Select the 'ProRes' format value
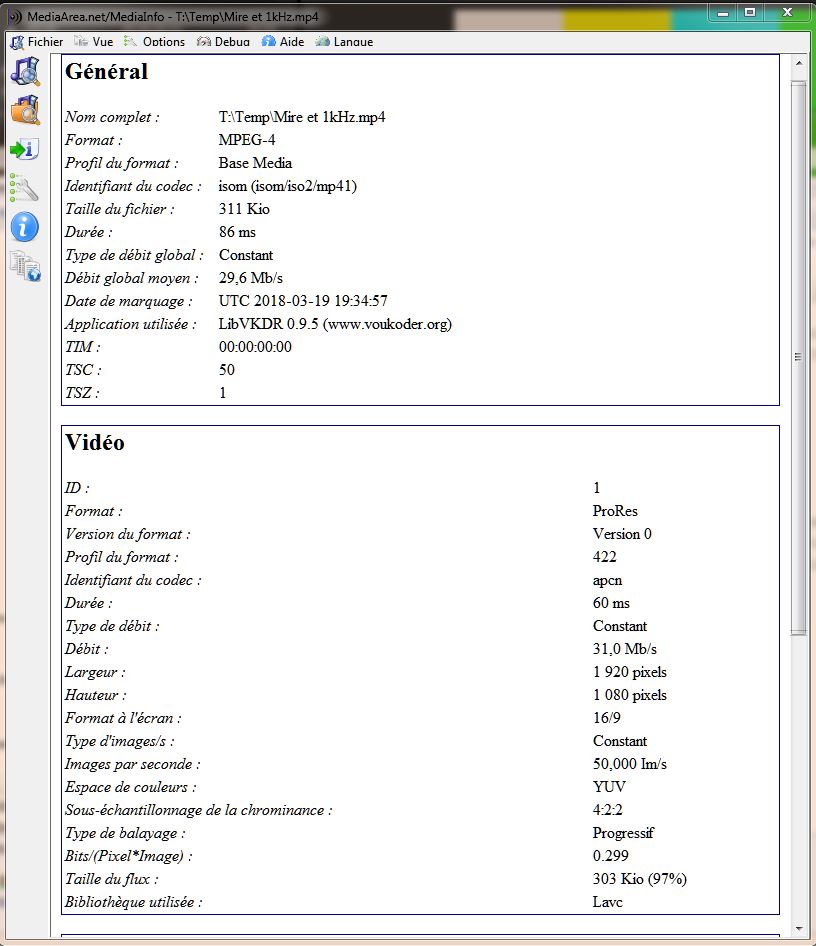 click(615, 511)
